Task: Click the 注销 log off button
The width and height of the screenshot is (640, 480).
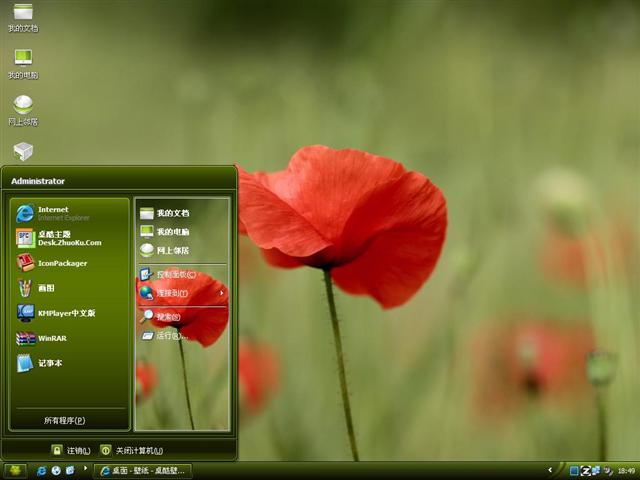Action: point(72,450)
